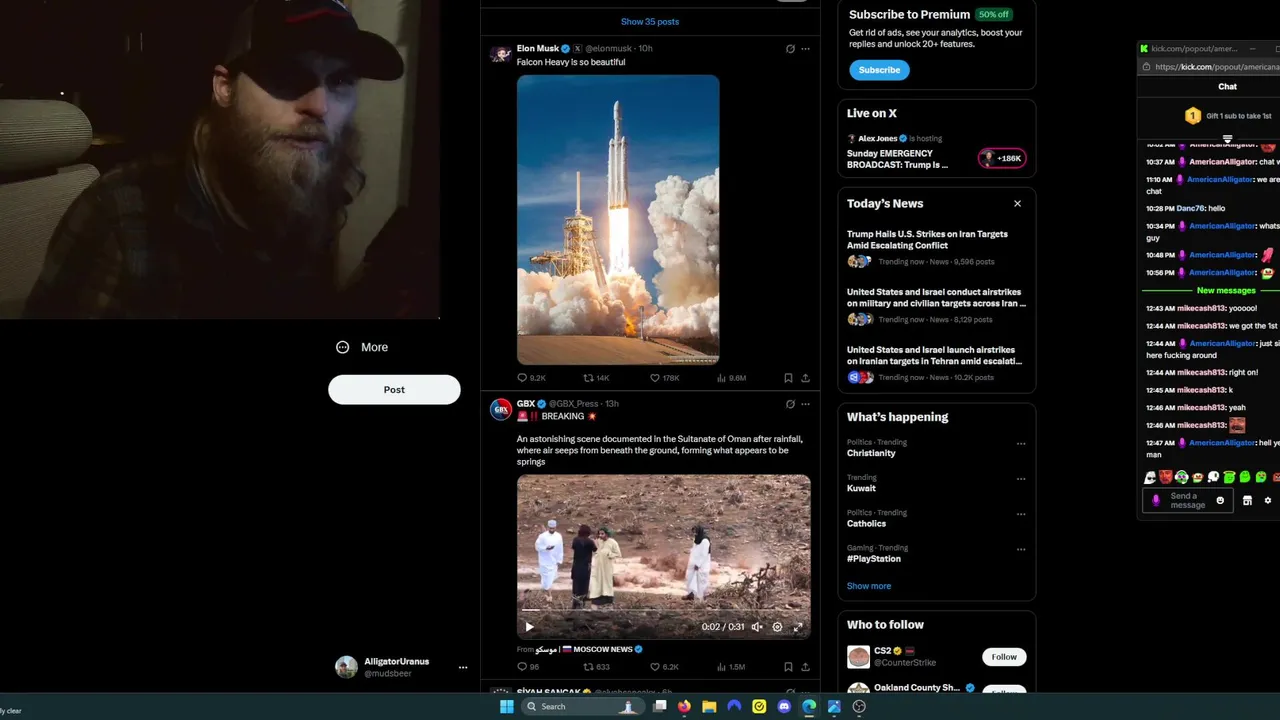This screenshot has height=720, width=1280.
Task: Jump to New messages in Kick chat
Action: tap(1226, 290)
